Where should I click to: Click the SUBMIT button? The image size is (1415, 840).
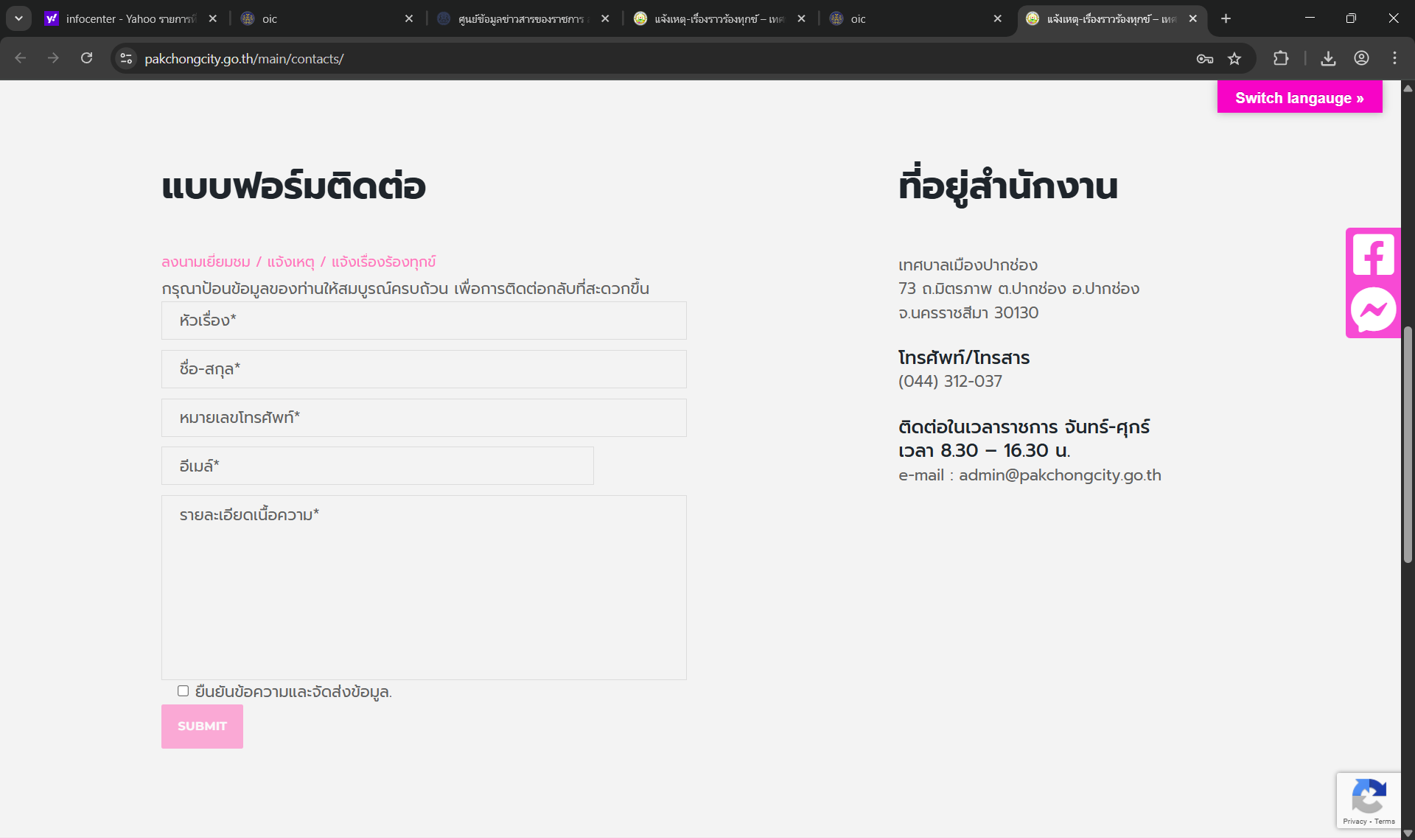pos(202,726)
